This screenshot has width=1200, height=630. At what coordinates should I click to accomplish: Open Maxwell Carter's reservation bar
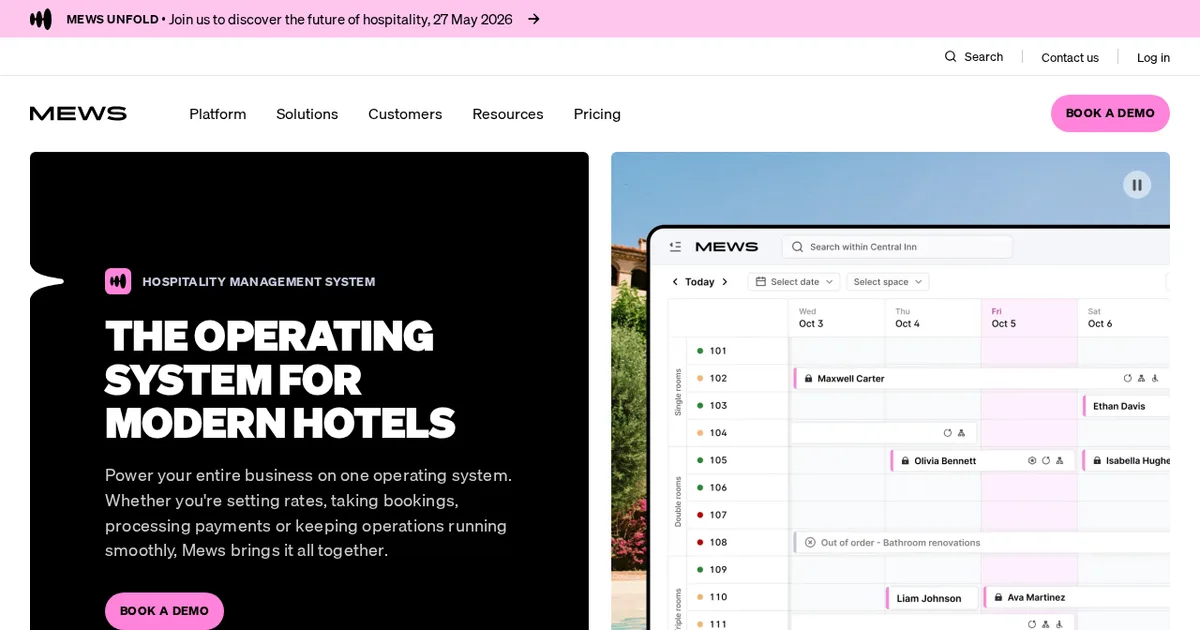click(982, 378)
